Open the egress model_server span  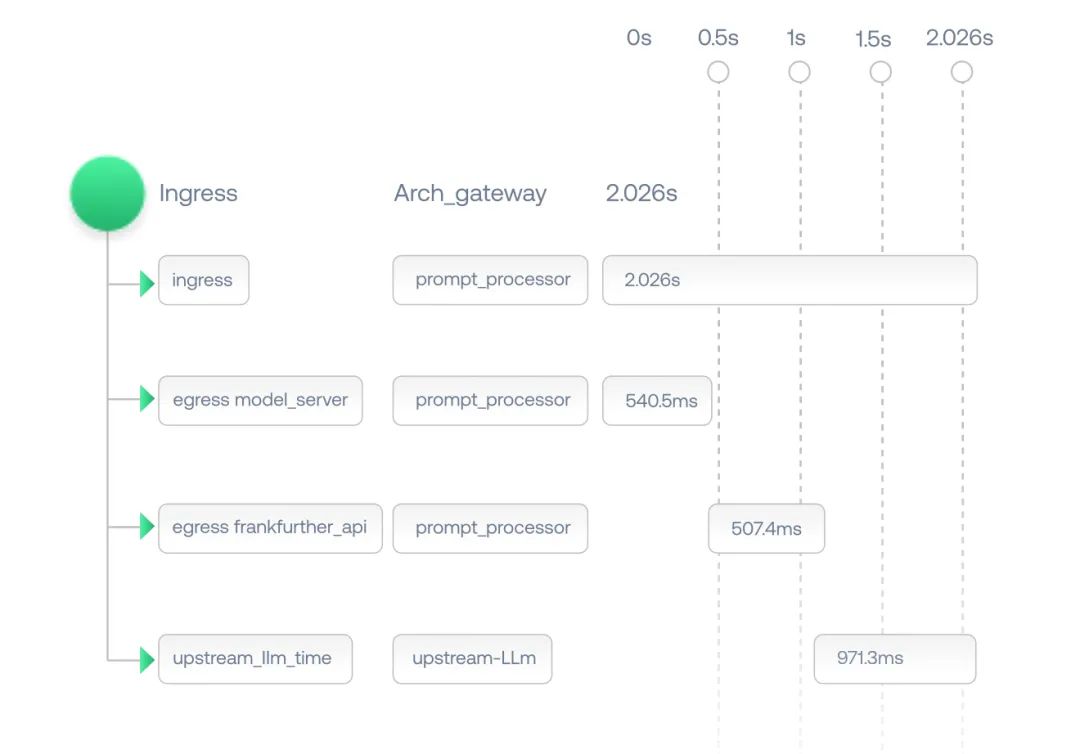tap(260, 401)
